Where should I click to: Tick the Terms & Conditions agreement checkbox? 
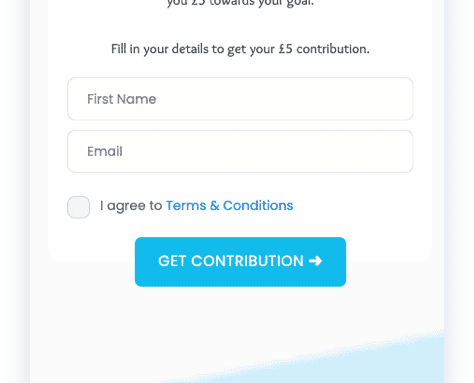pyautogui.click(x=79, y=207)
